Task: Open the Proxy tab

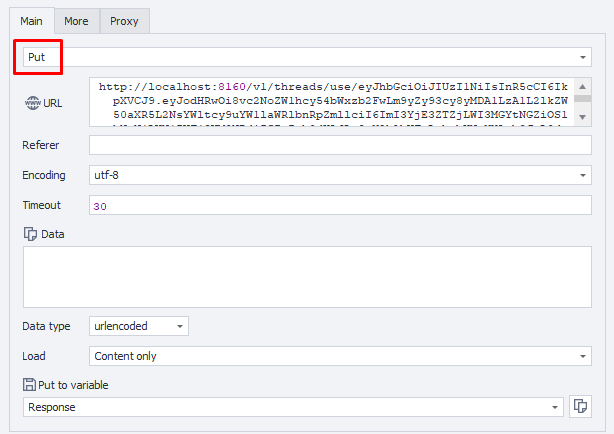Action: point(124,20)
